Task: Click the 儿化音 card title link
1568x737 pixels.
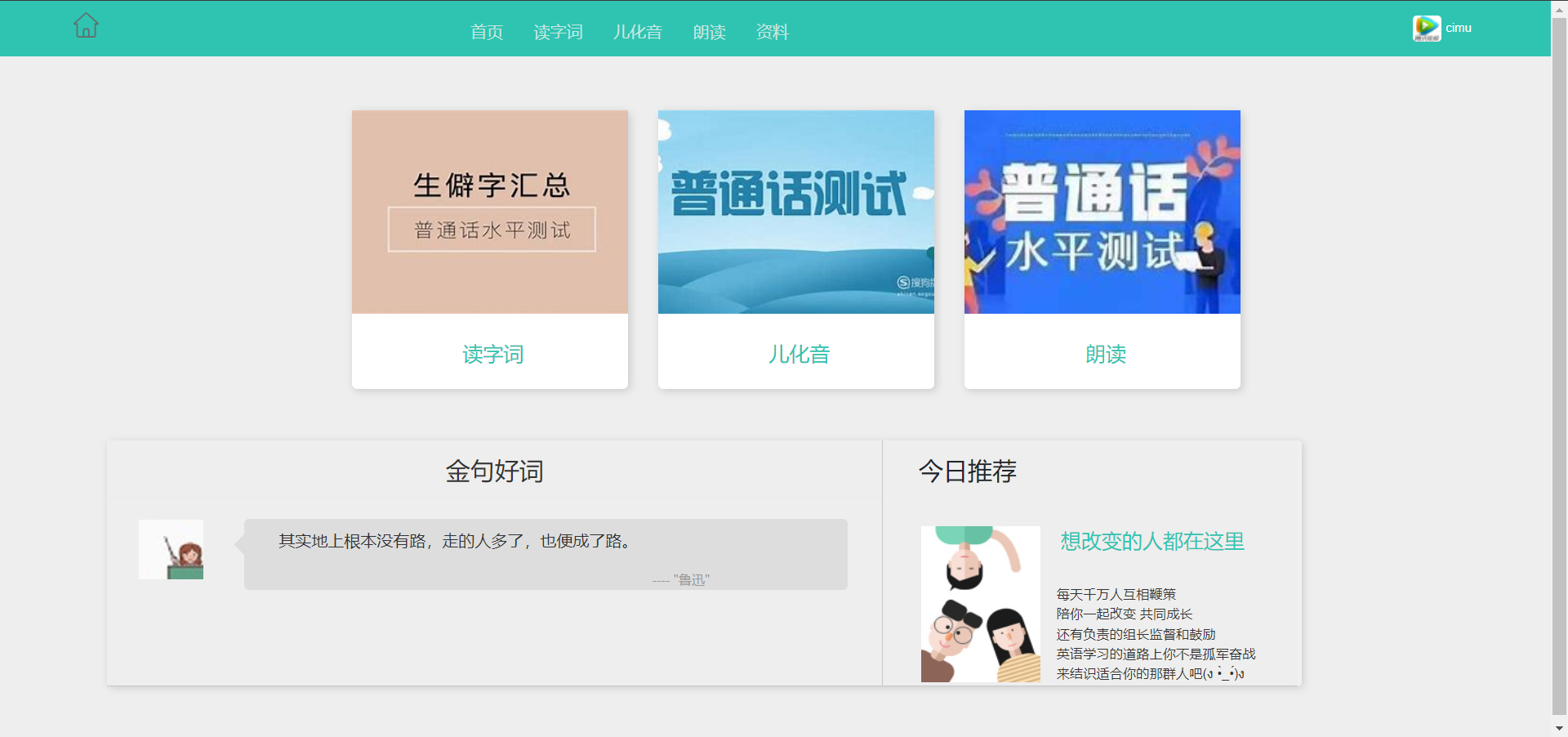Action: pyautogui.click(x=799, y=354)
